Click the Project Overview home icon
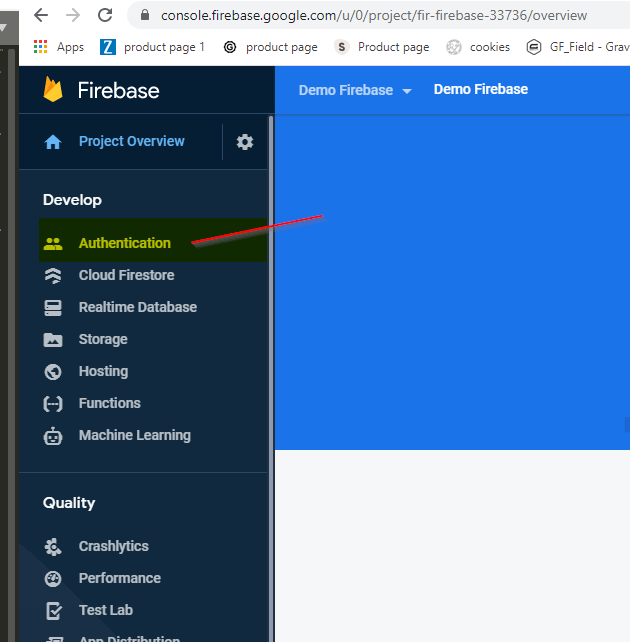The image size is (630, 642). tap(53, 142)
